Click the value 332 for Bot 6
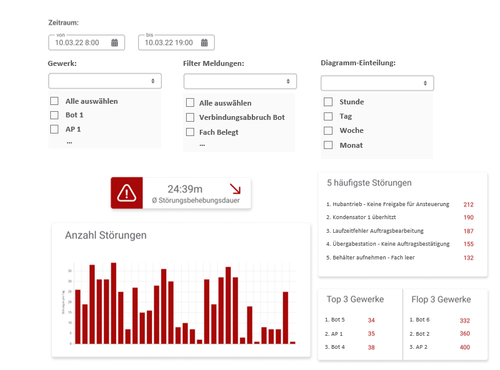 pos(465,320)
